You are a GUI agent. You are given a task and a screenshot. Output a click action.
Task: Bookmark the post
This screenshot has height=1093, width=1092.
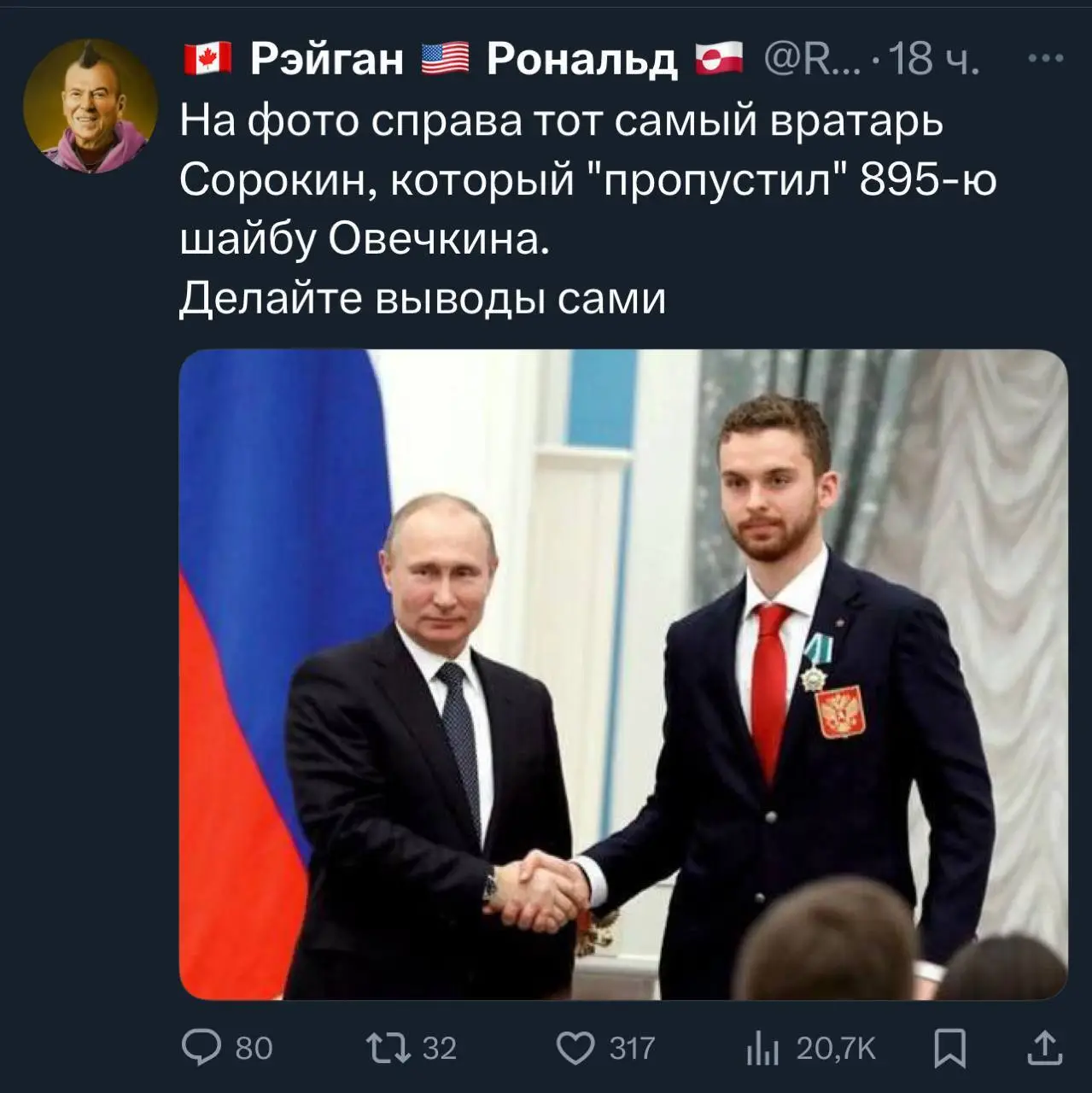point(949,1047)
